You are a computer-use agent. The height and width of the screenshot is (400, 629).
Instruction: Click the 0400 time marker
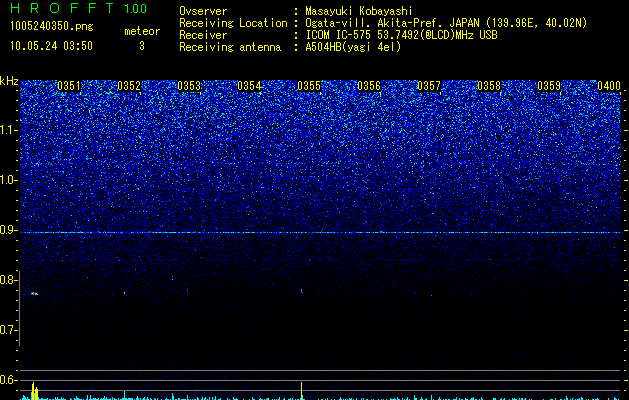coord(609,86)
